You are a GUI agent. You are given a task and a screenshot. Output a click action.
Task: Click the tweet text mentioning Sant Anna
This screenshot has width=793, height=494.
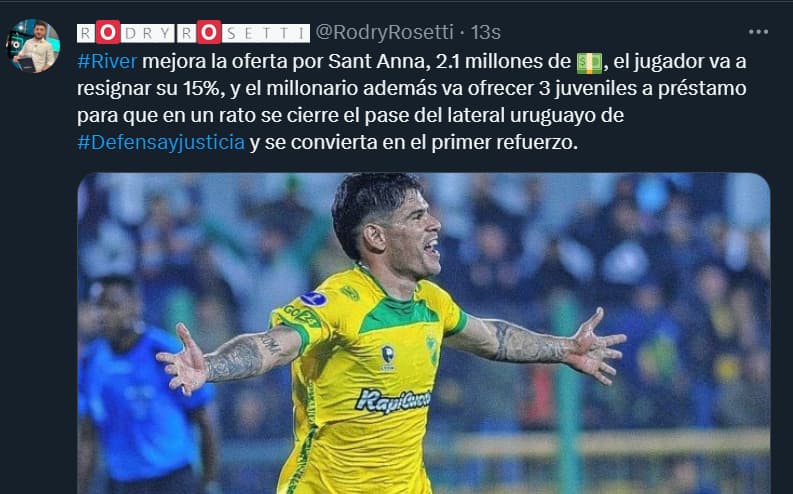pos(412,102)
